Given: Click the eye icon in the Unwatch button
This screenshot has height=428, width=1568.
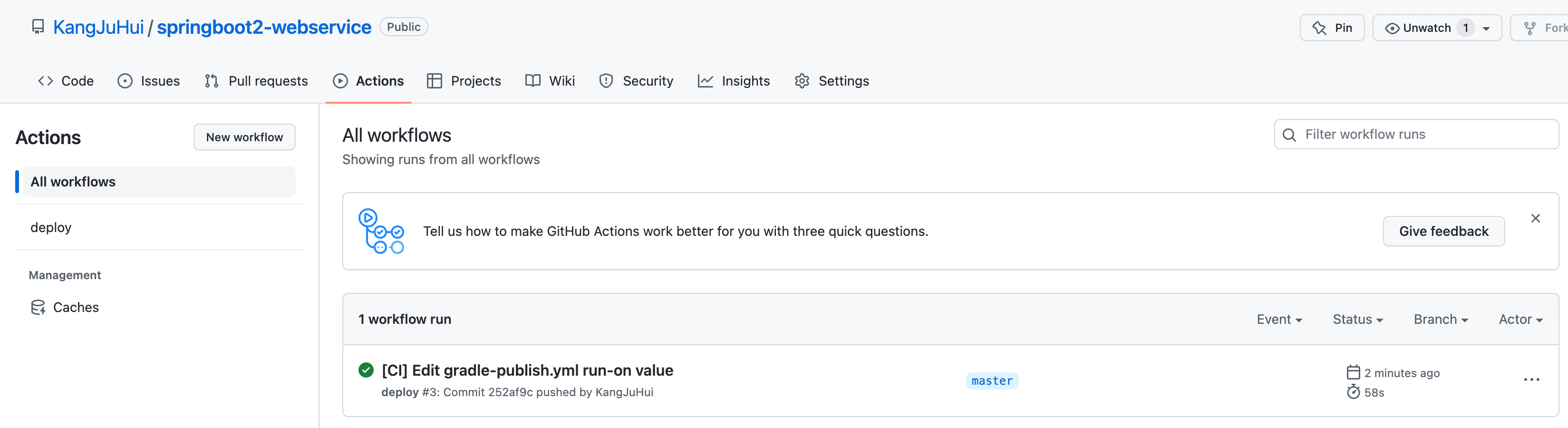Looking at the screenshot, I should pos(1392,29).
